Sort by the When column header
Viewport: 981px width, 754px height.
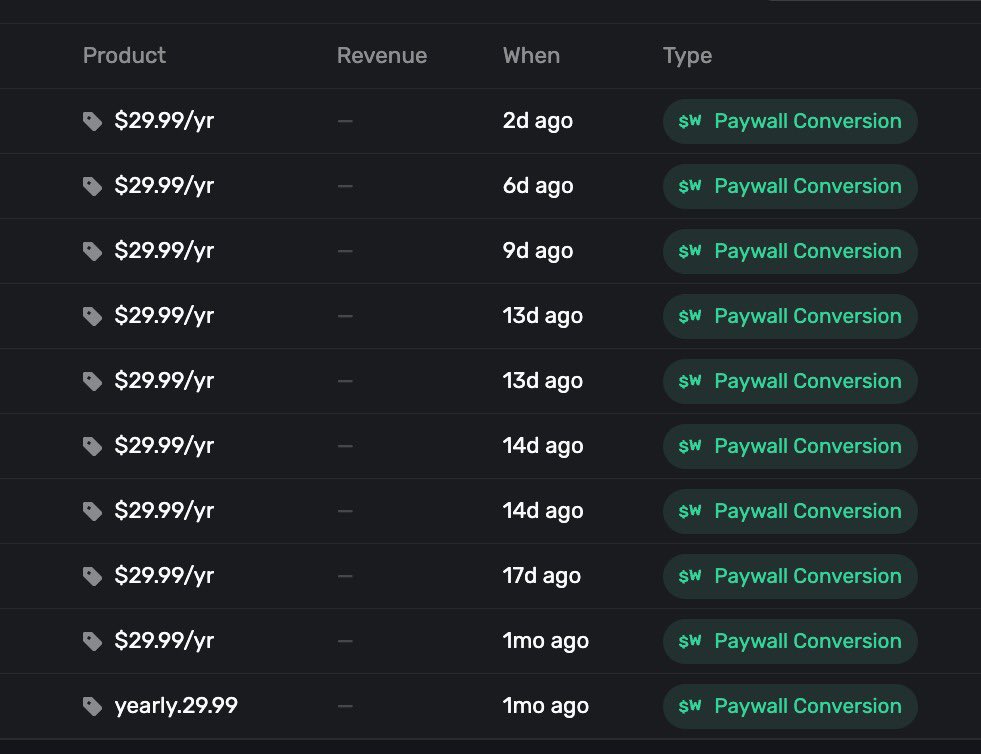pos(531,56)
